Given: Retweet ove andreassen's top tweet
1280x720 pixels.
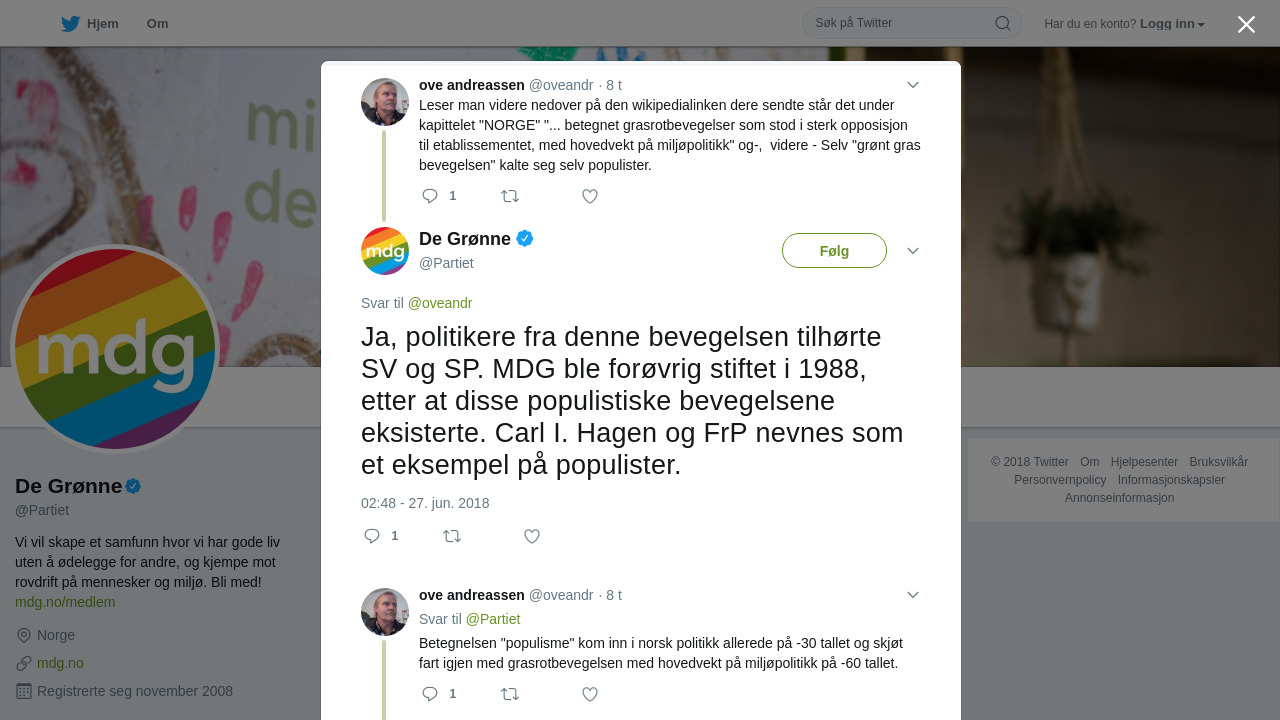Looking at the screenshot, I should (x=510, y=196).
